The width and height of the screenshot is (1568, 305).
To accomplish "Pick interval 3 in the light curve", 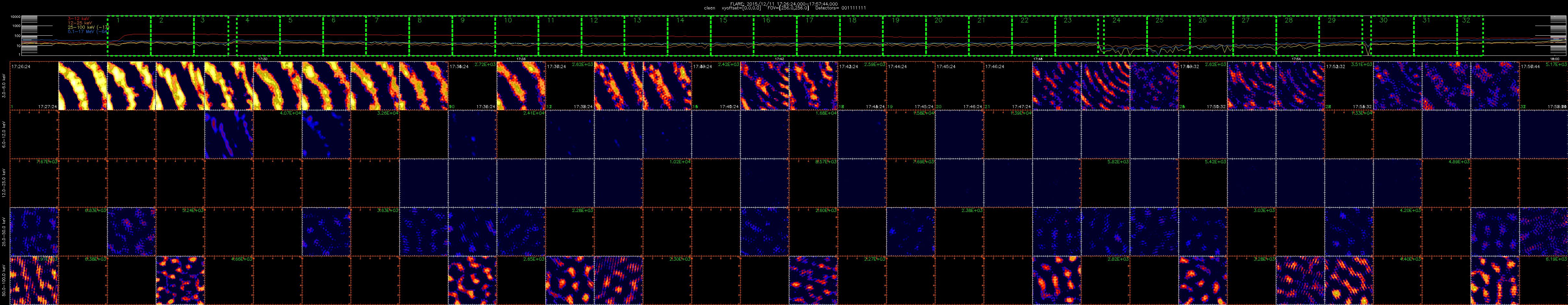I will click(203, 20).
